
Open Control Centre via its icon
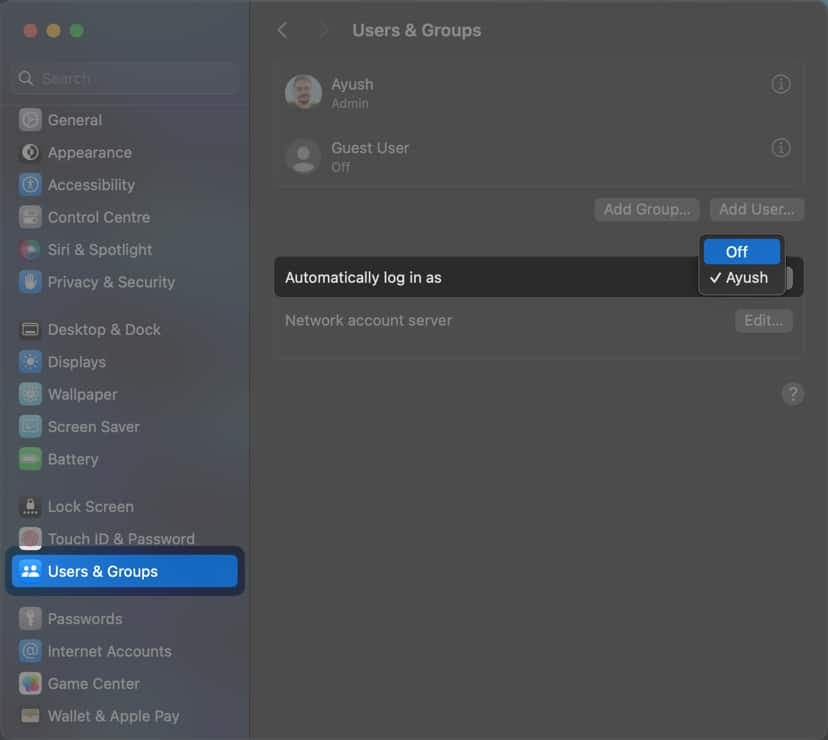coord(30,217)
